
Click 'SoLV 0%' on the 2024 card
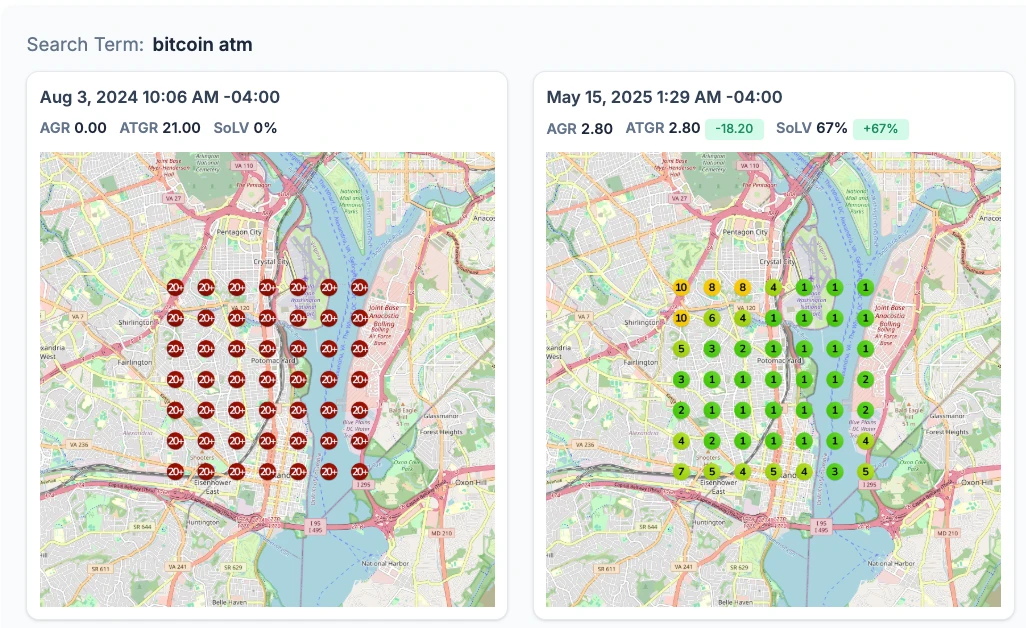[245, 128]
